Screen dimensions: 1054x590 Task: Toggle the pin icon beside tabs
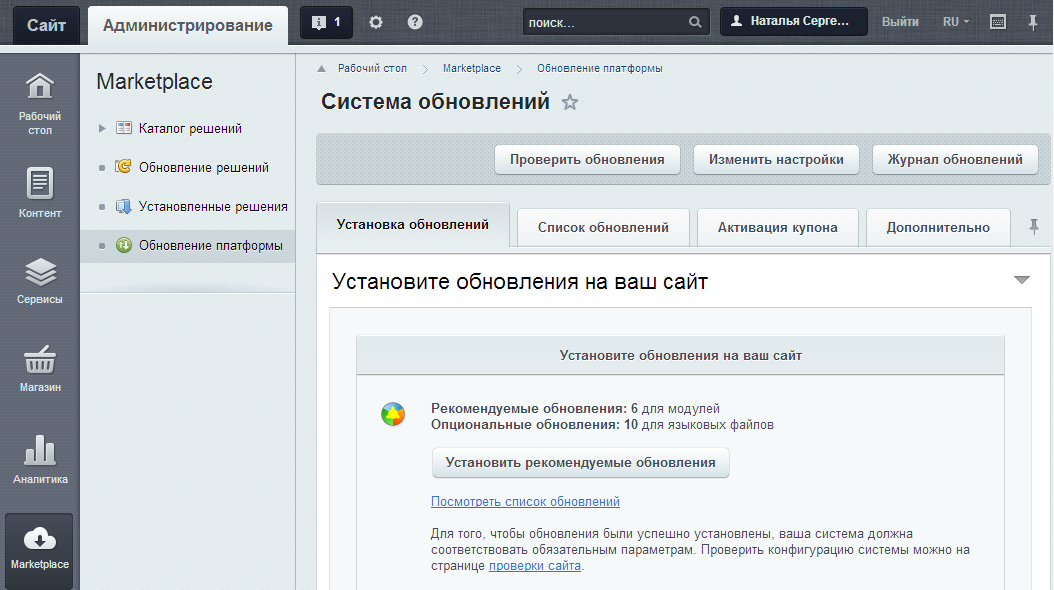[1034, 227]
